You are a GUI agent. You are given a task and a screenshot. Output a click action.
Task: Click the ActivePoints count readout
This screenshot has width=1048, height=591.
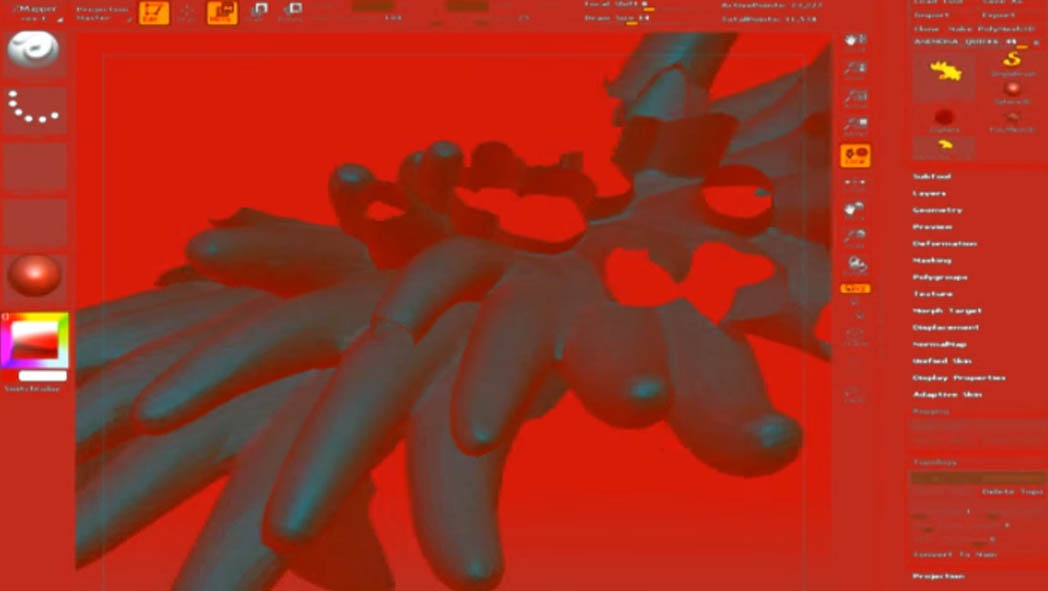pyautogui.click(x=772, y=5)
